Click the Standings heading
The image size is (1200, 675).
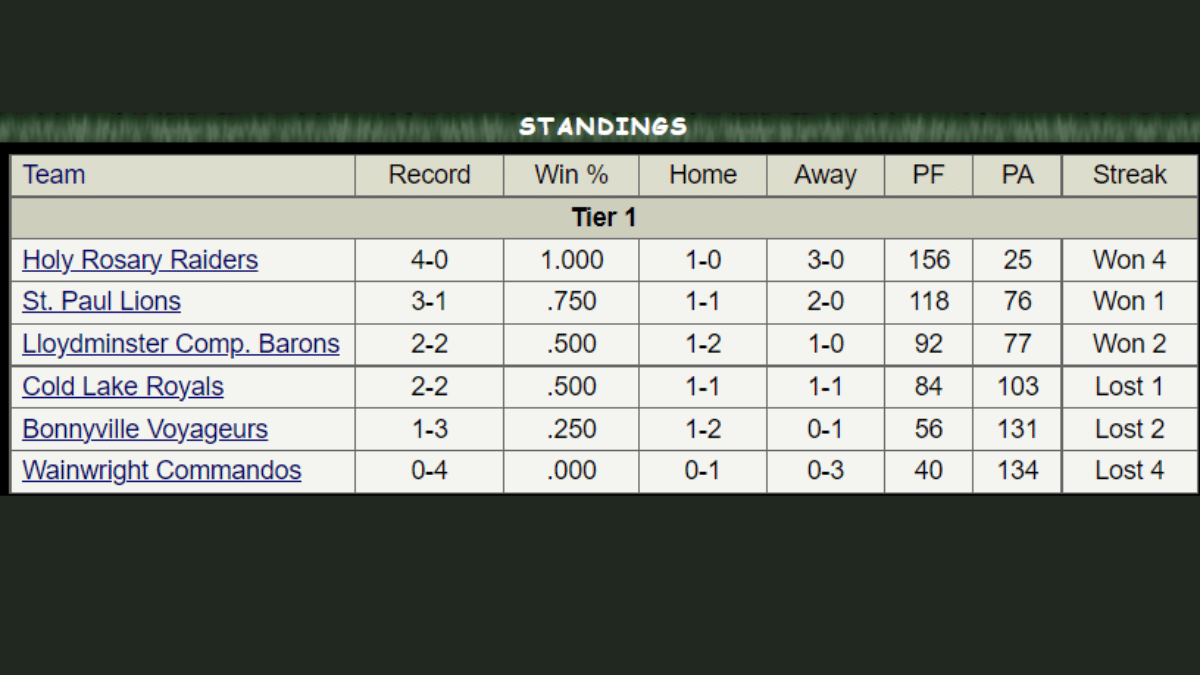(603, 127)
